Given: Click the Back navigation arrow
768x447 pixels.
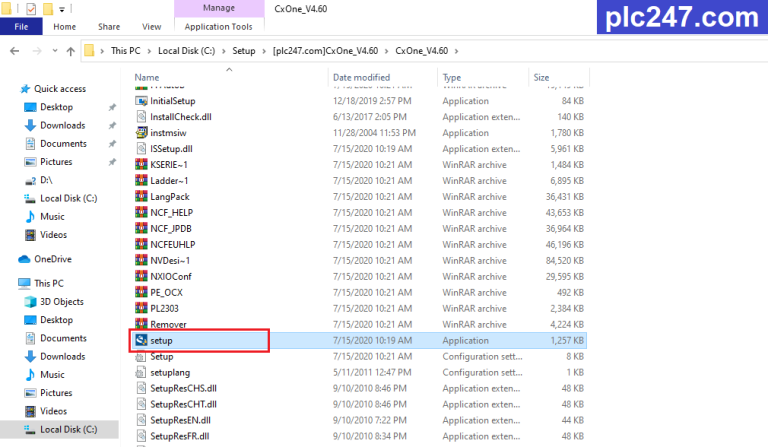Looking at the screenshot, I should click(x=15, y=51).
